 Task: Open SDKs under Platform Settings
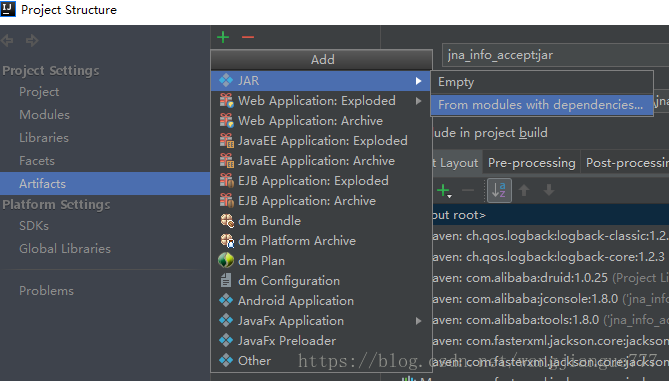(34, 226)
